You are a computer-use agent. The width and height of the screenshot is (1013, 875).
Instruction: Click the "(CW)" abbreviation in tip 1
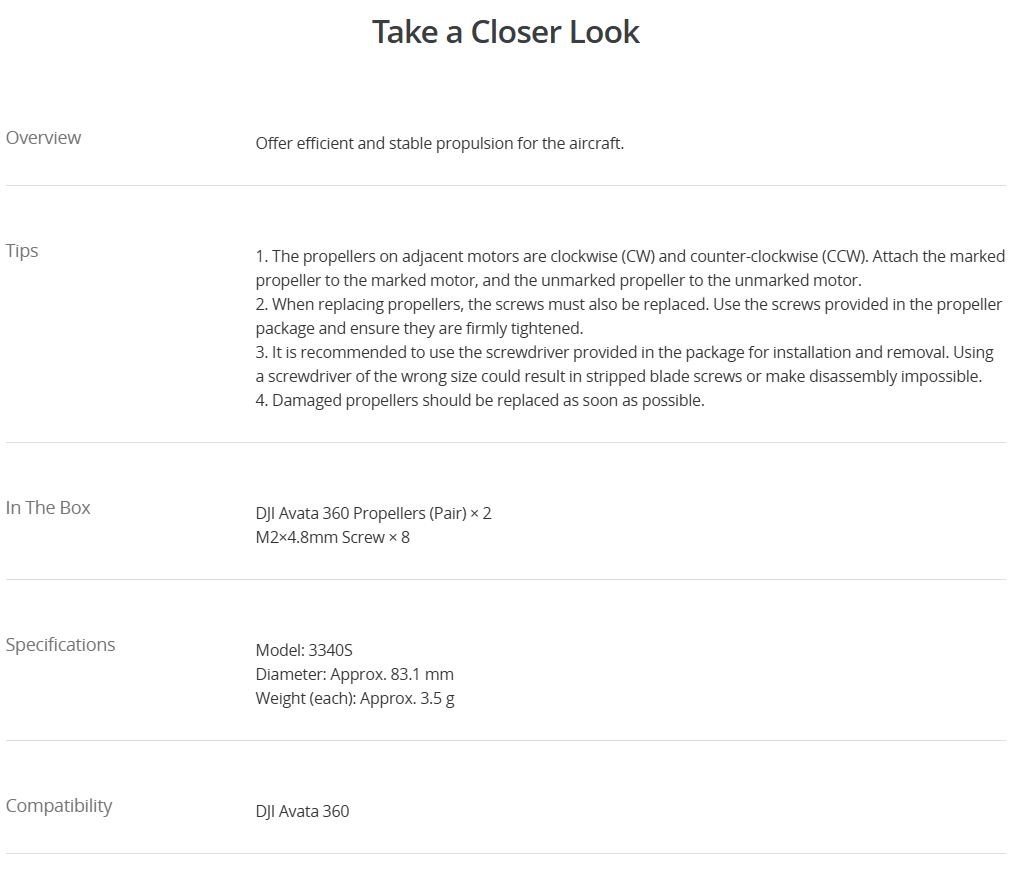tap(637, 257)
